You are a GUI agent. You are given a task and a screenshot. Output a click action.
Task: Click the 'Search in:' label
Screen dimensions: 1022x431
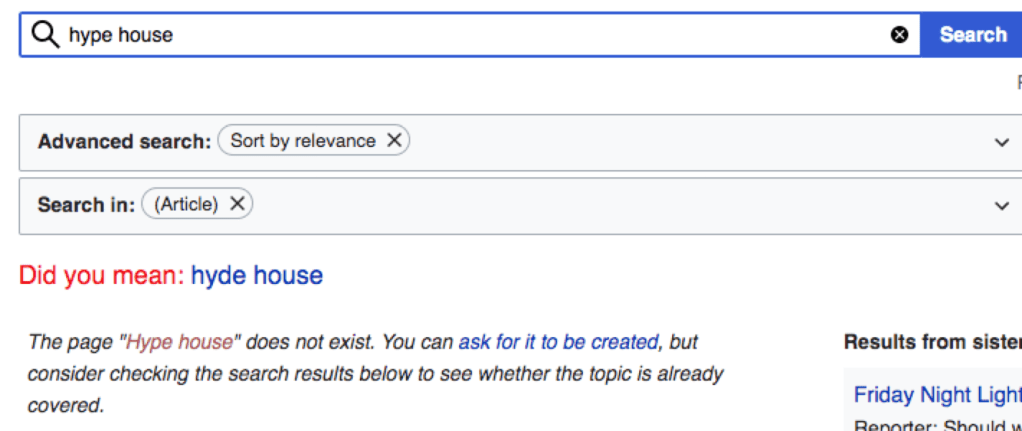[86, 204]
